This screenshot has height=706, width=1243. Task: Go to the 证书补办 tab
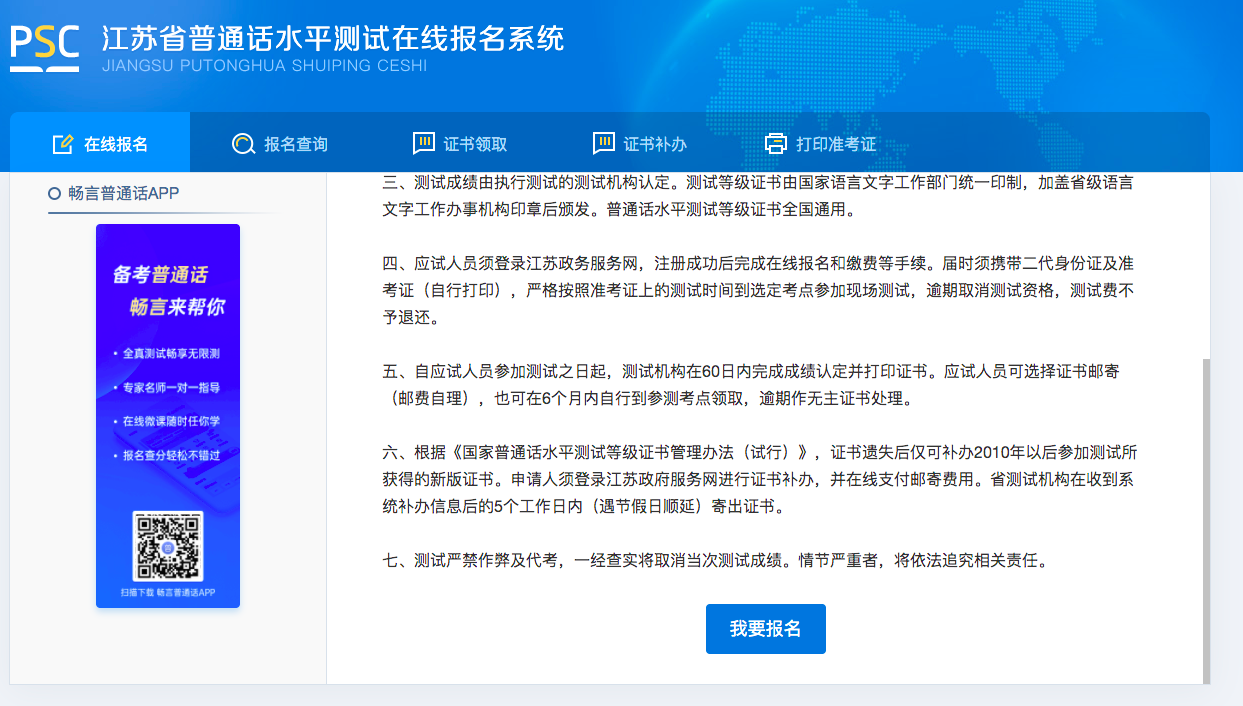[x=656, y=144]
